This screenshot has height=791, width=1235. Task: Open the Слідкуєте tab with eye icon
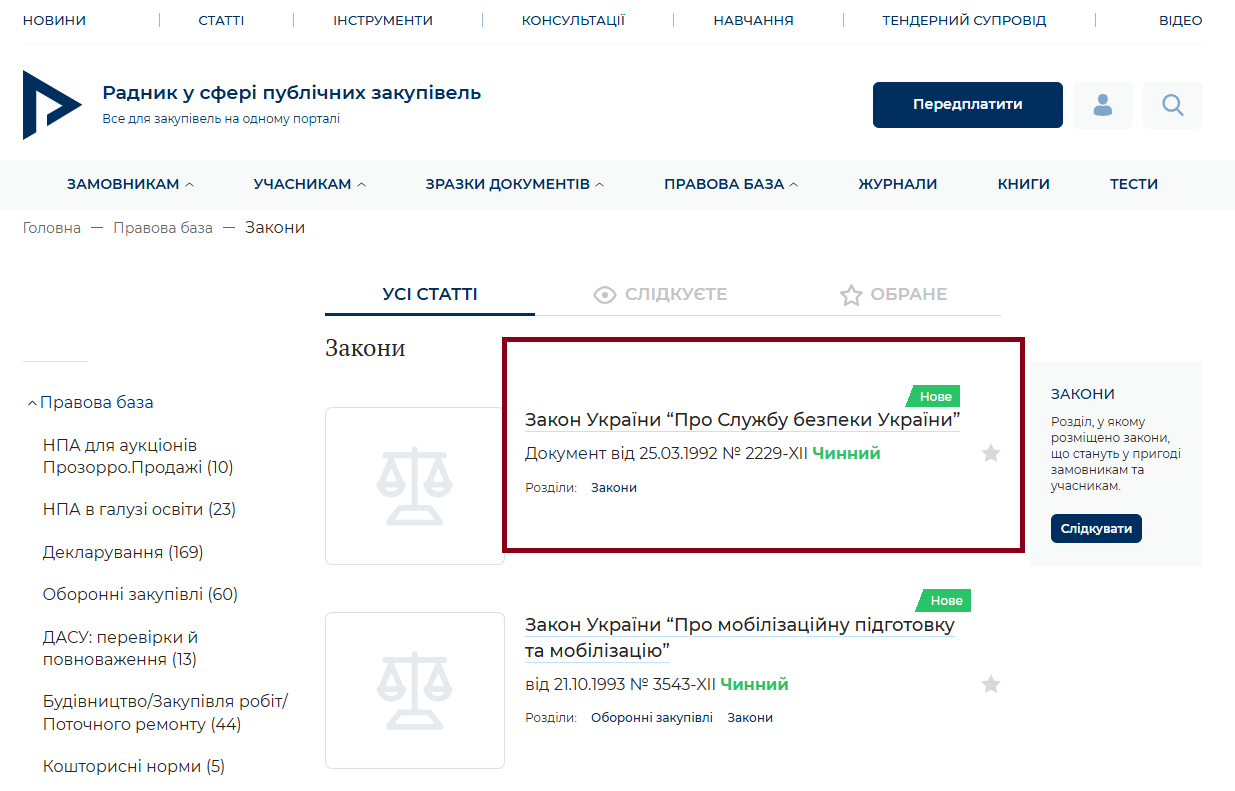(660, 295)
